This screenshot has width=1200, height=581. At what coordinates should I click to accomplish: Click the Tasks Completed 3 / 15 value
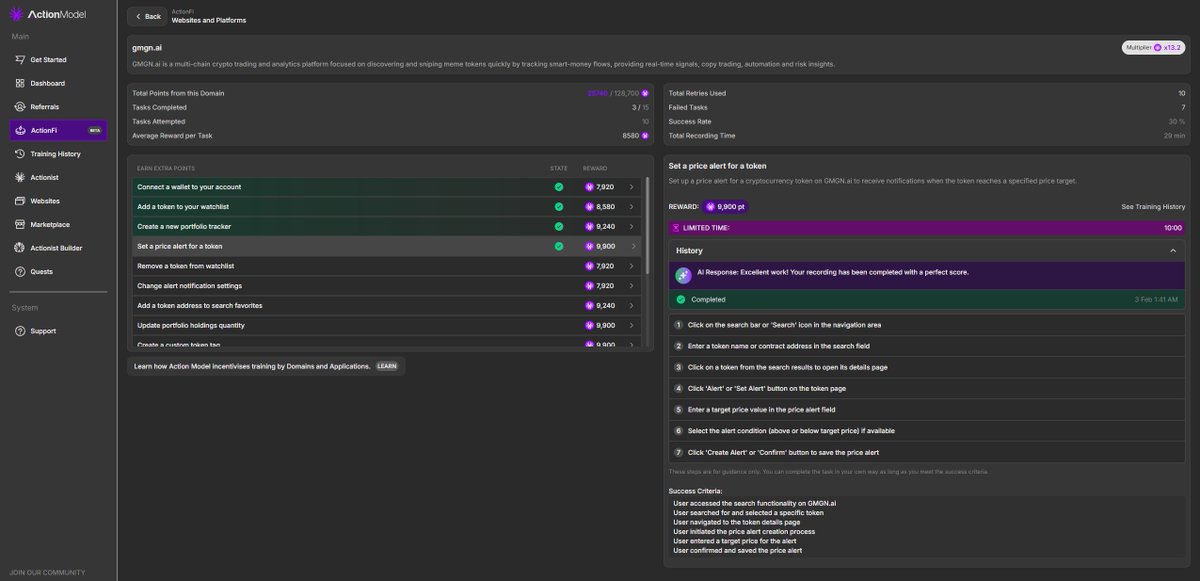click(639, 107)
